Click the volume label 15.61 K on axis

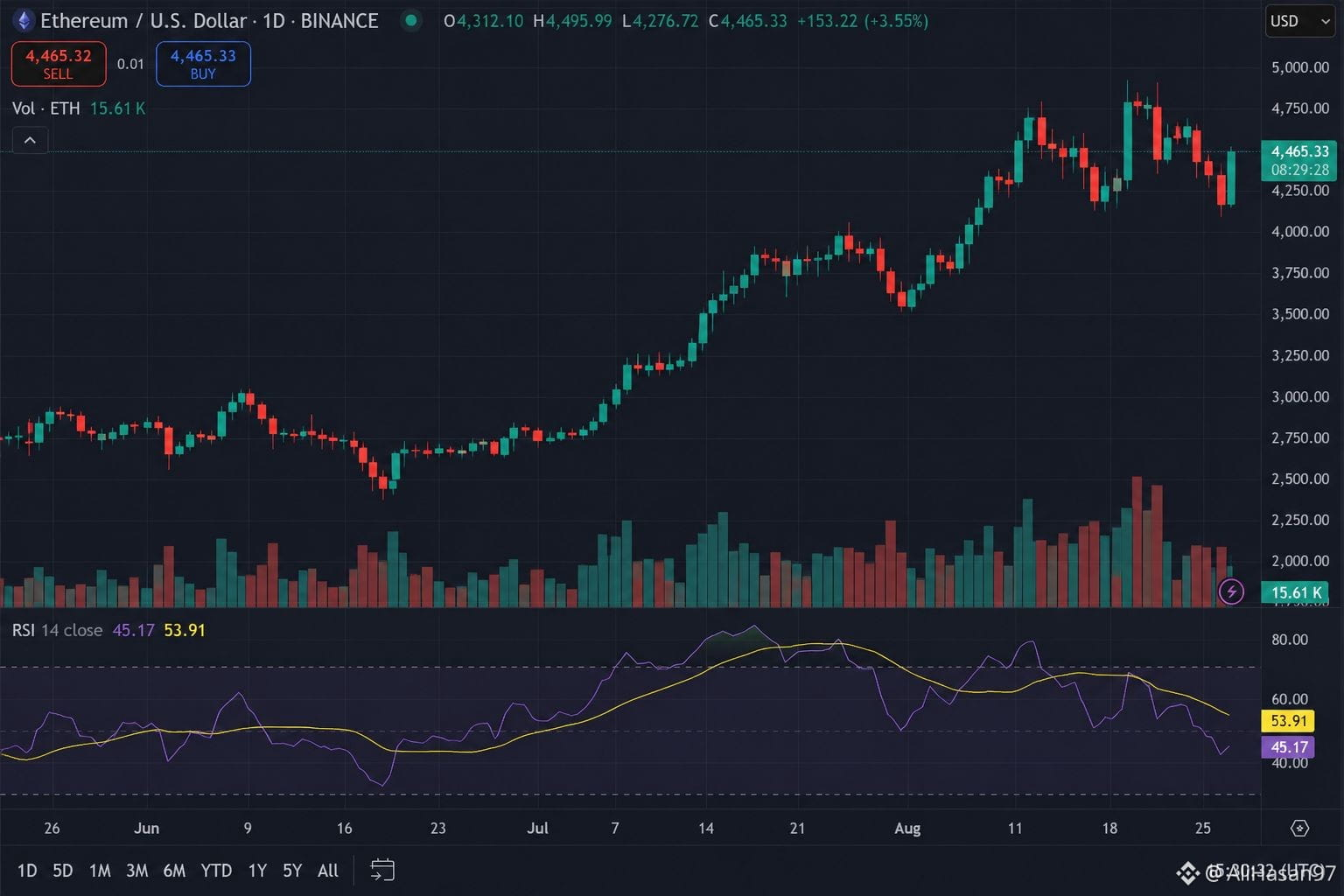pyautogui.click(x=1296, y=592)
